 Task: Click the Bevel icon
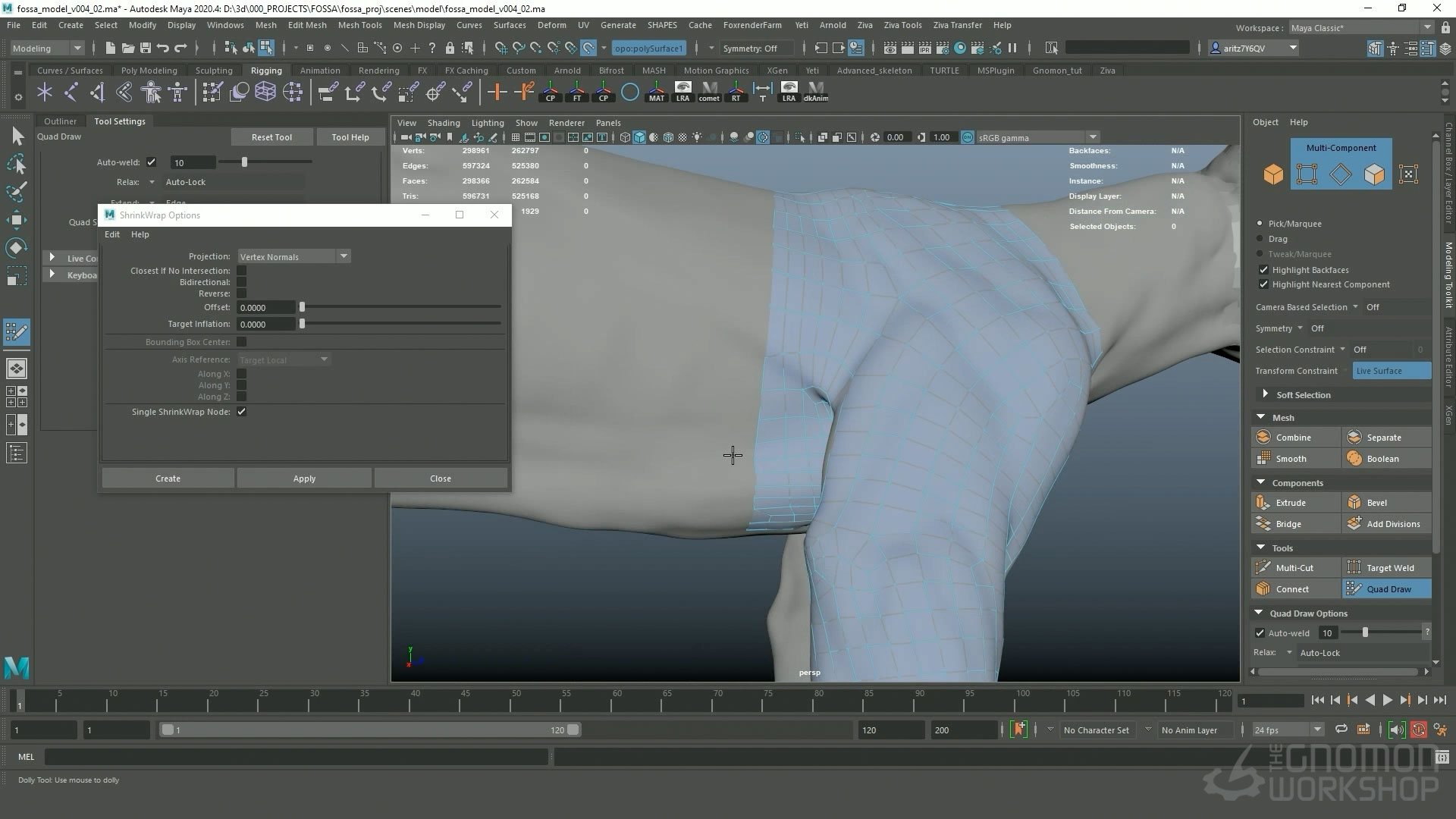click(x=1354, y=503)
